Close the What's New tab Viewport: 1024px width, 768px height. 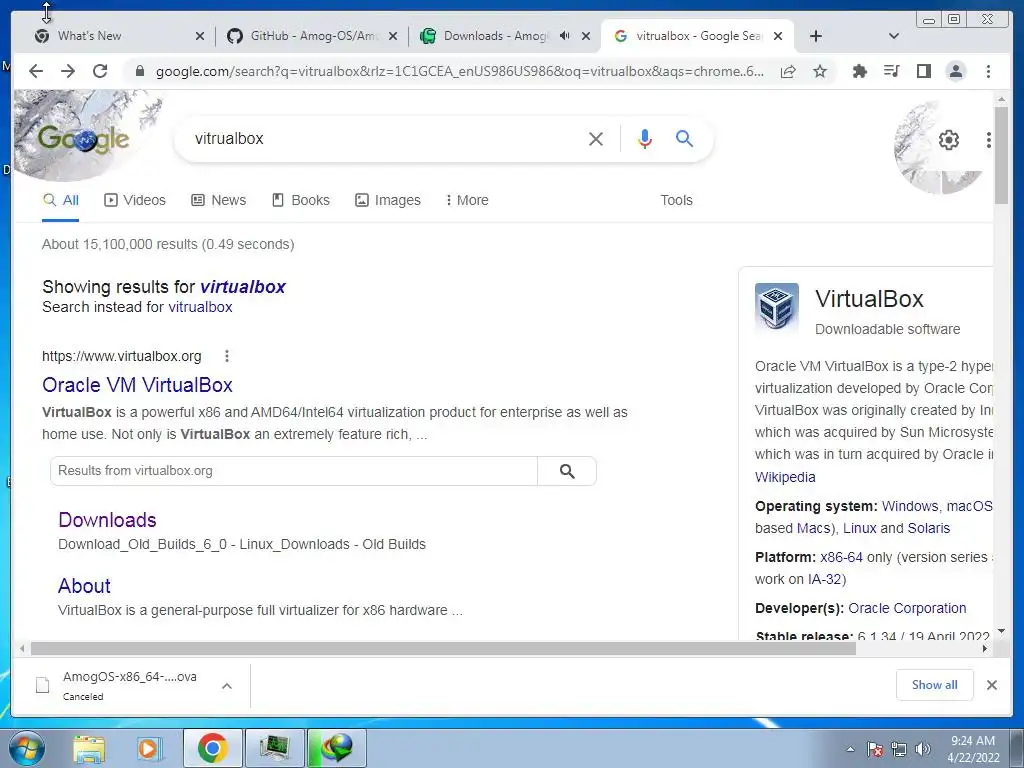(200, 36)
